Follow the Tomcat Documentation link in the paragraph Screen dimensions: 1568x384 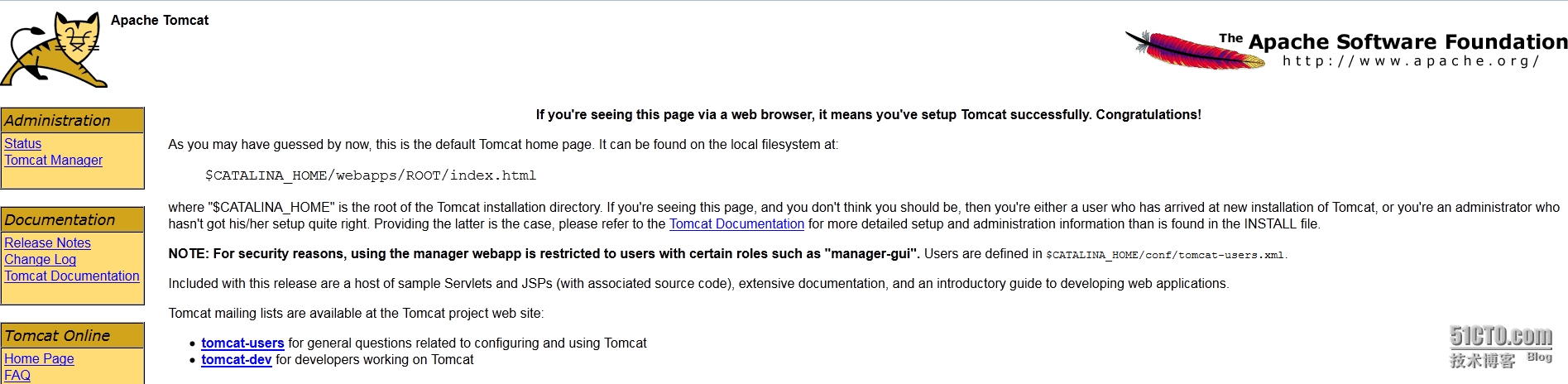tap(736, 223)
